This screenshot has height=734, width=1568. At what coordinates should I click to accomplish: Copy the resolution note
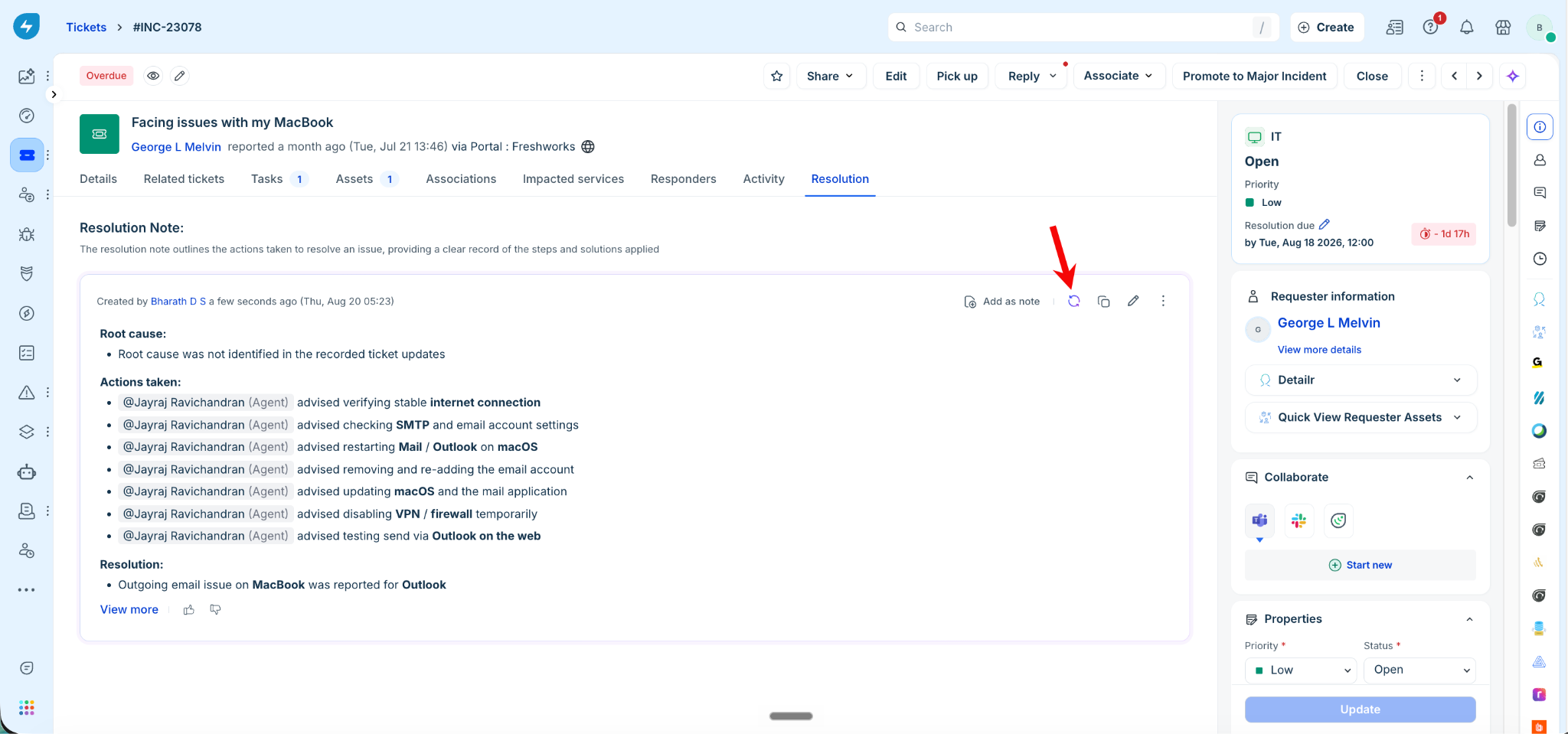coord(1104,302)
